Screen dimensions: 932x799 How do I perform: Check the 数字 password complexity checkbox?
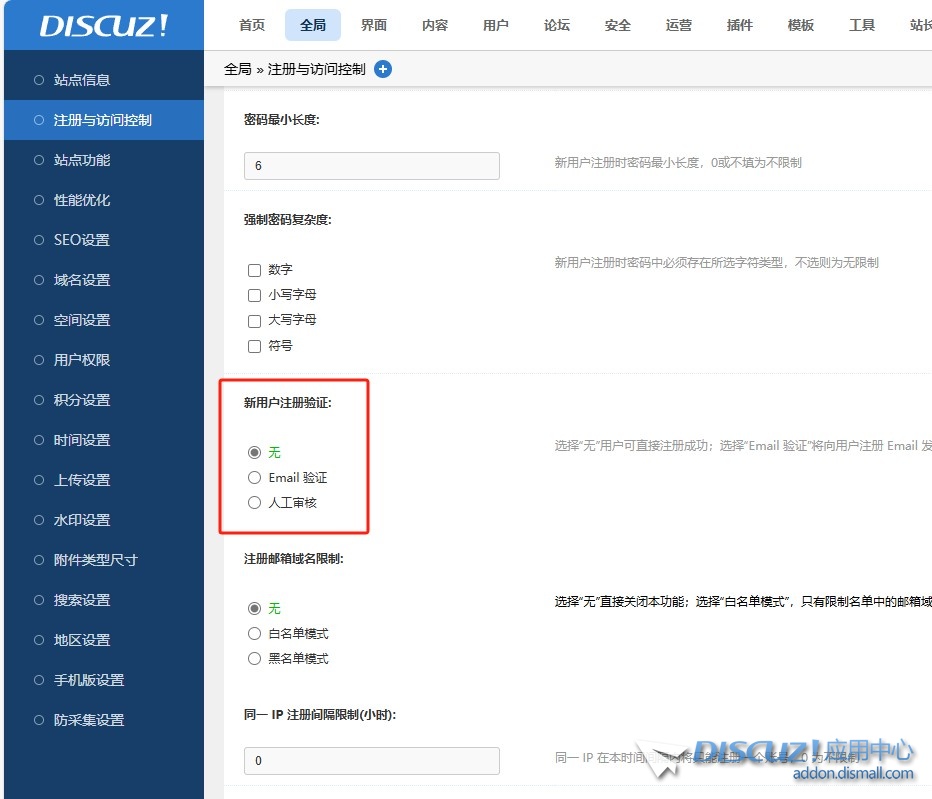pos(254,270)
